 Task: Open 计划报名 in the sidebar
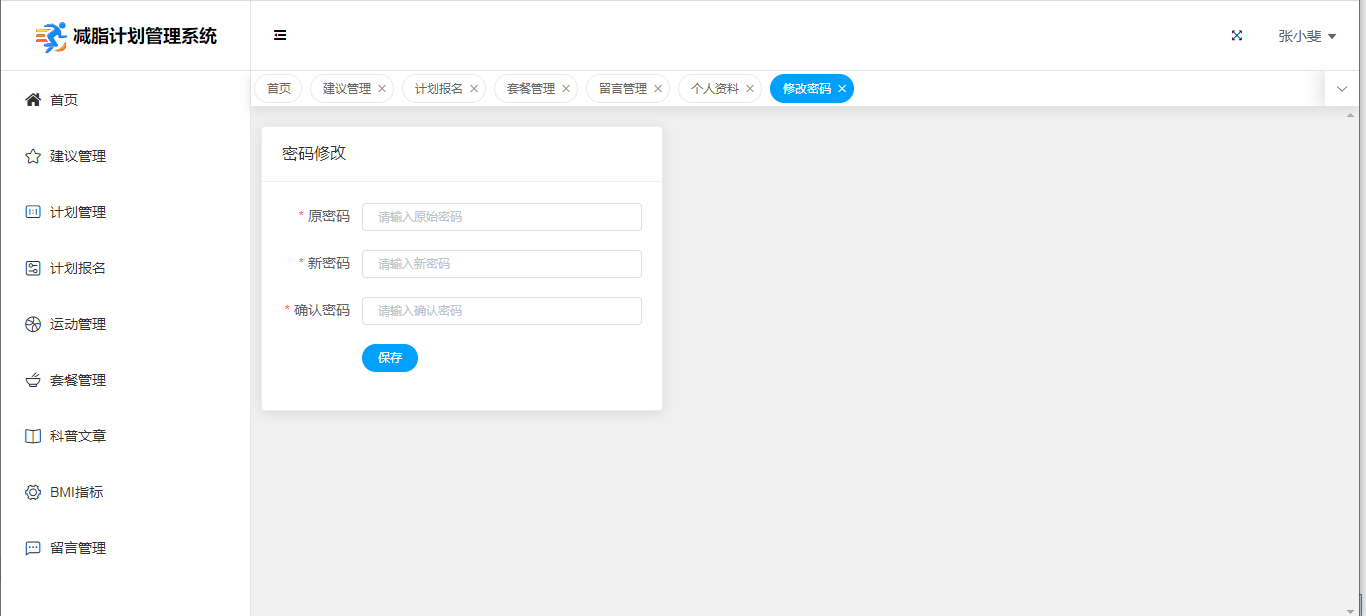click(x=125, y=268)
